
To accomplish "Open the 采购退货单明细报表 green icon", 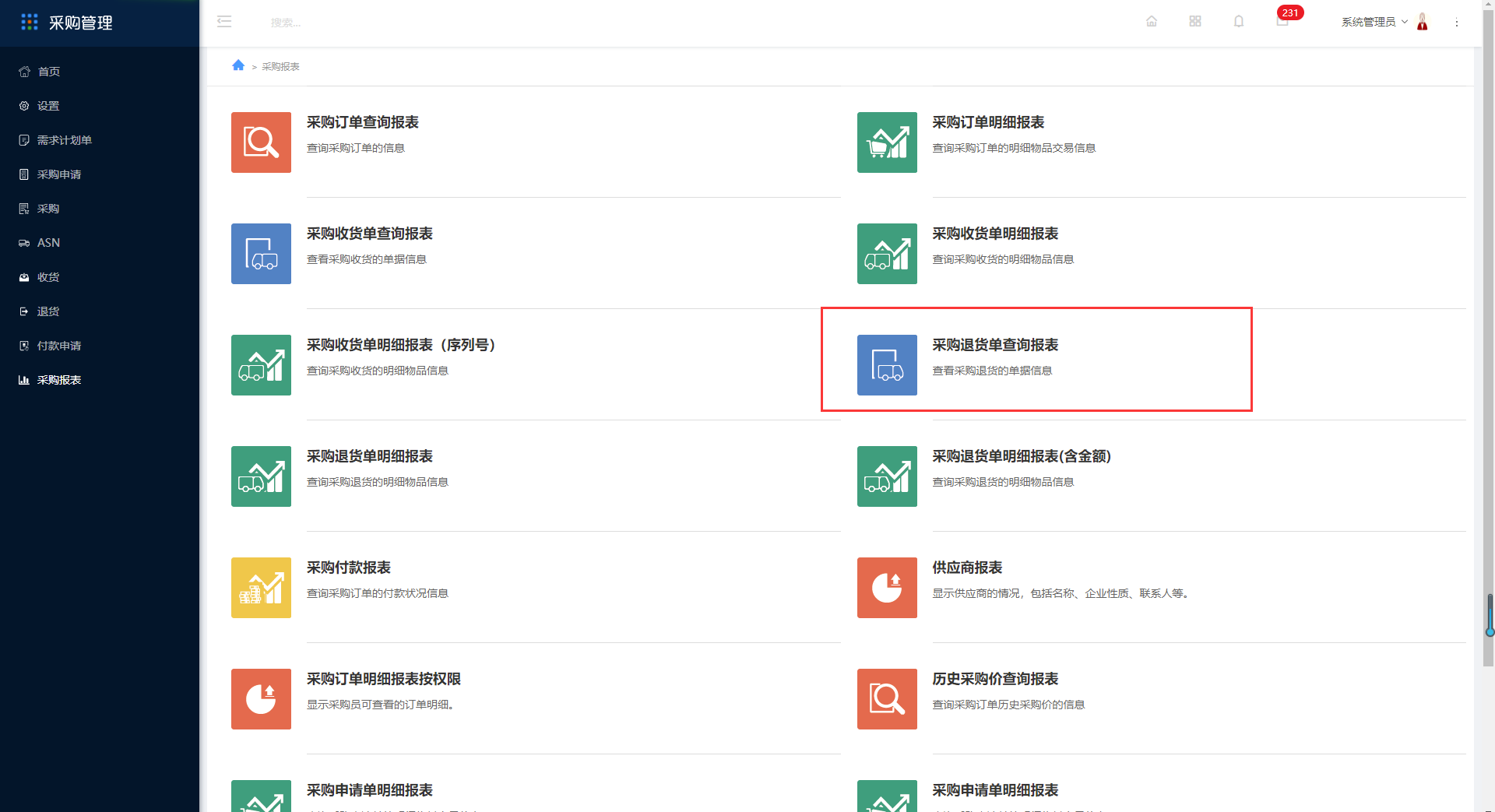I will click(x=261, y=476).
